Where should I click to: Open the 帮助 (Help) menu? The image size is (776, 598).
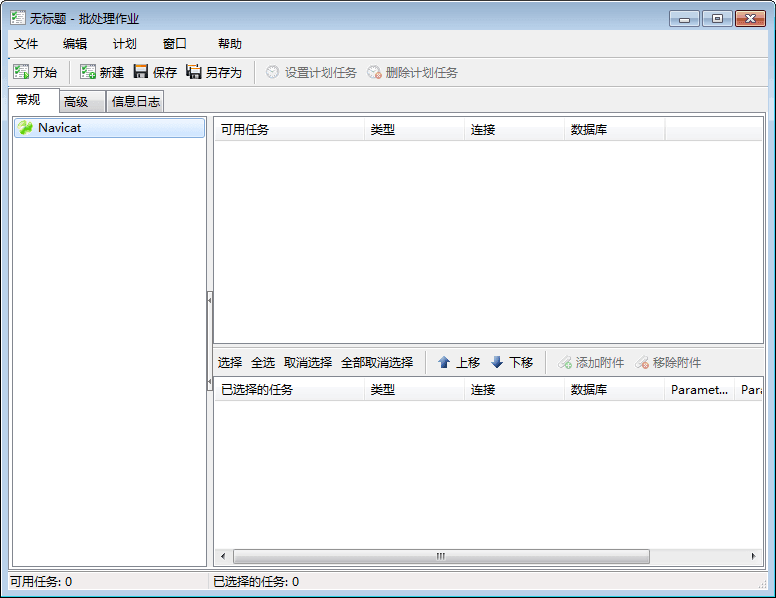click(x=230, y=44)
